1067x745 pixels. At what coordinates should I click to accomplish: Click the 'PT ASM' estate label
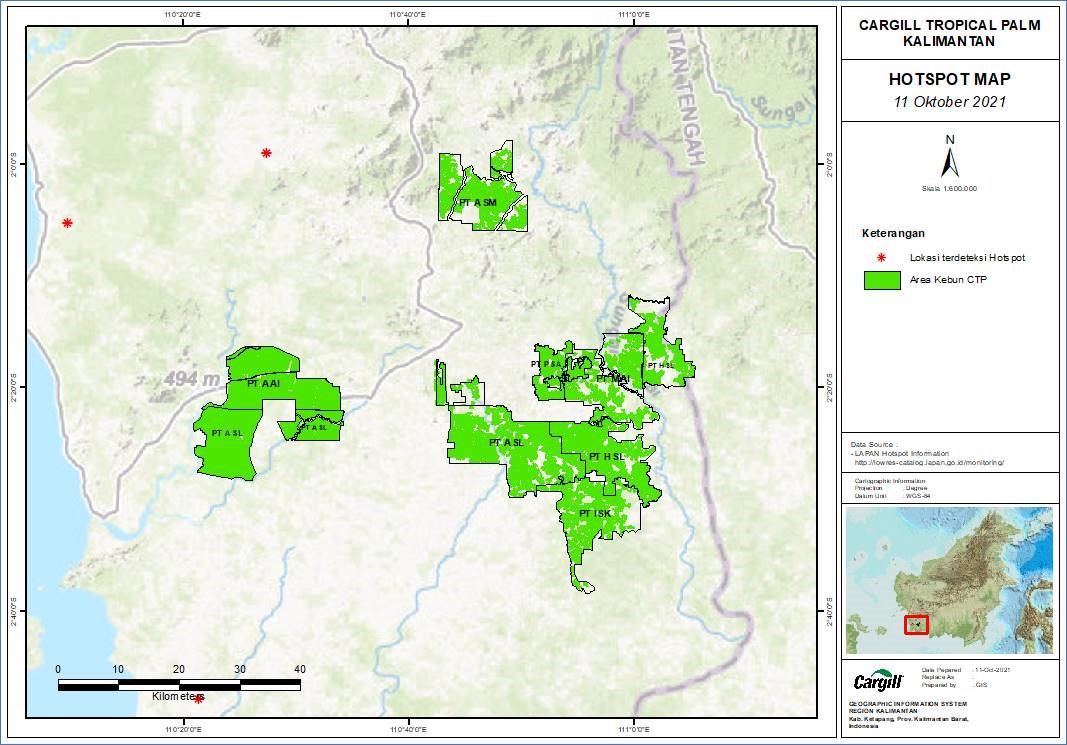point(478,203)
